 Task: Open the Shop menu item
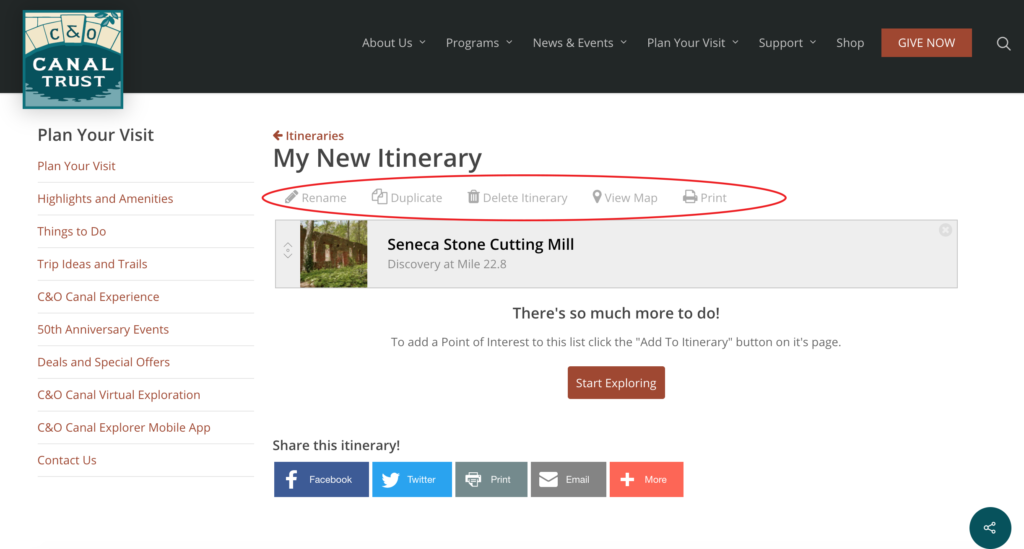pyautogui.click(x=850, y=42)
